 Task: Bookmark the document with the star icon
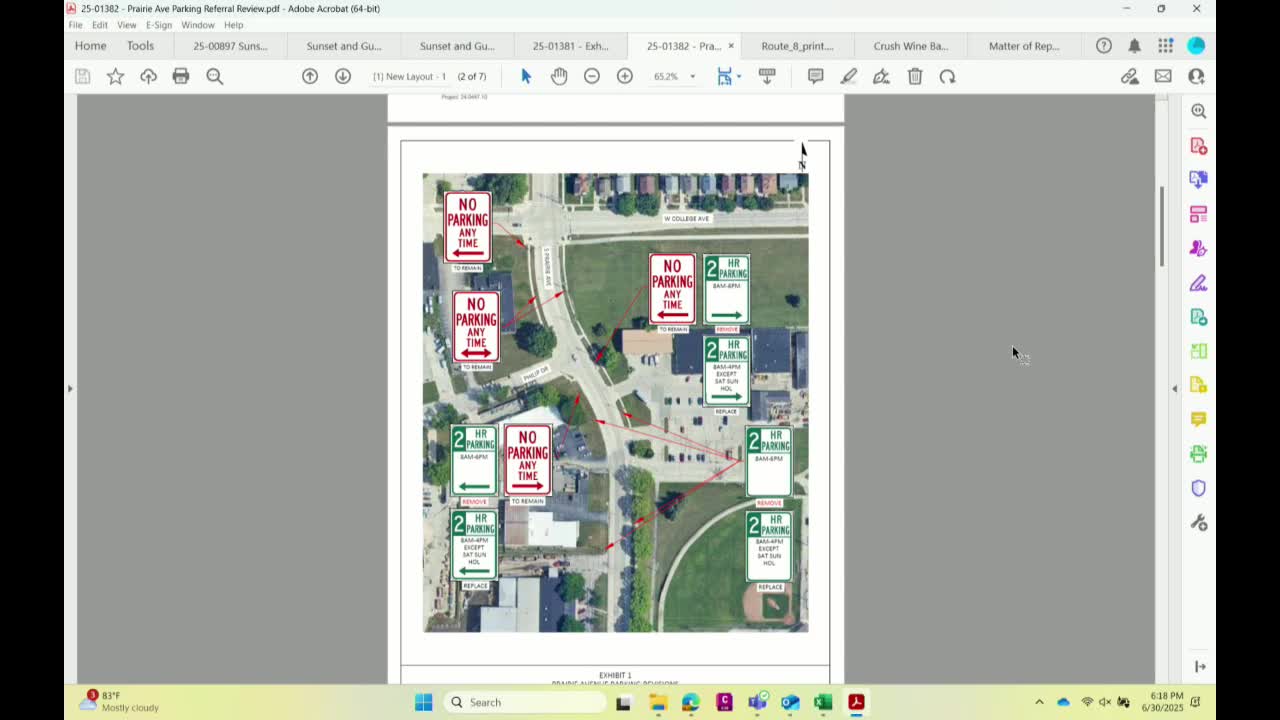coord(116,76)
